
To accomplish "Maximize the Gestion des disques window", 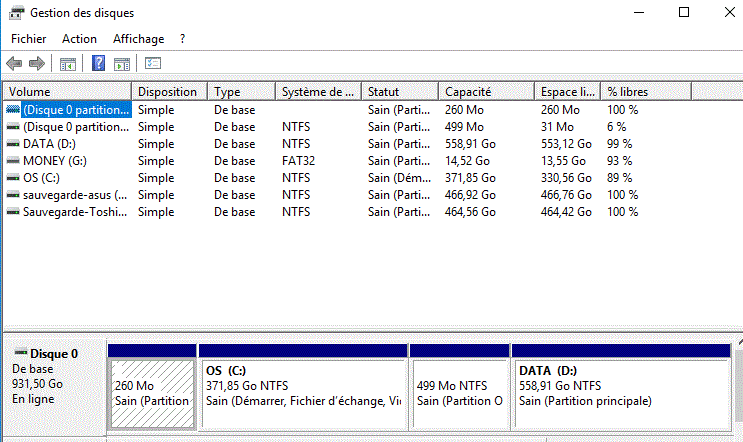I will pyautogui.click(x=684, y=13).
